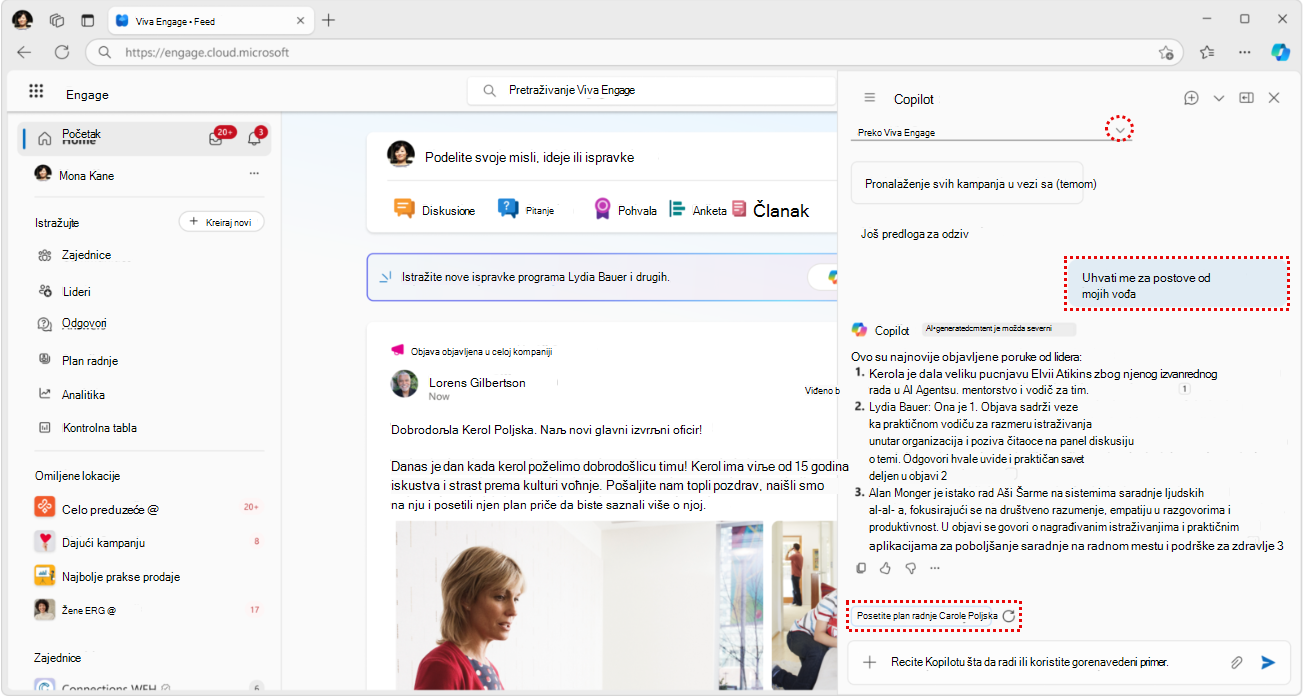Give thumbs up to Copilot response
The image size is (1303, 696).
(x=886, y=568)
